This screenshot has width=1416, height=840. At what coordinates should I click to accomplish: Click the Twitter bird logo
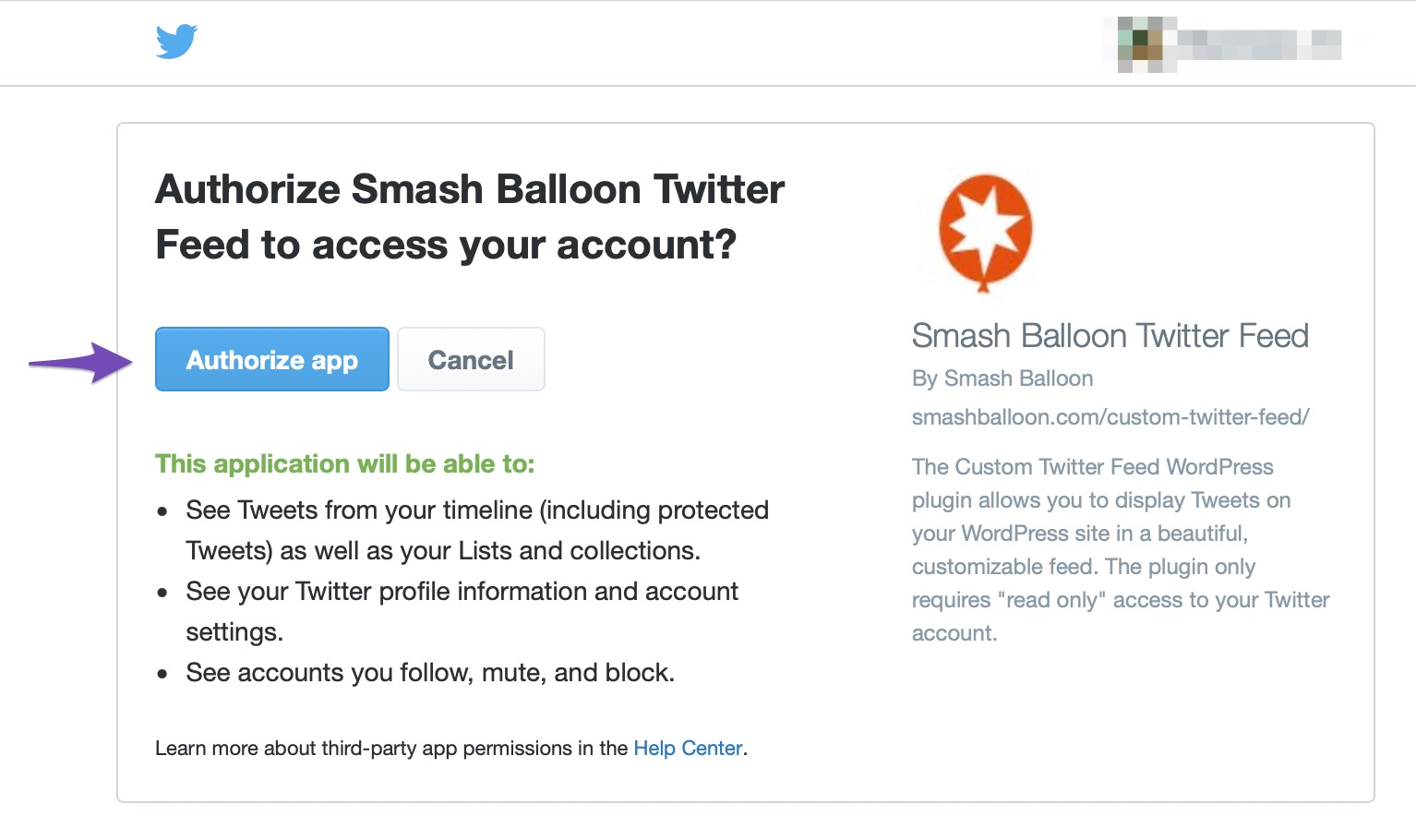coord(176,42)
